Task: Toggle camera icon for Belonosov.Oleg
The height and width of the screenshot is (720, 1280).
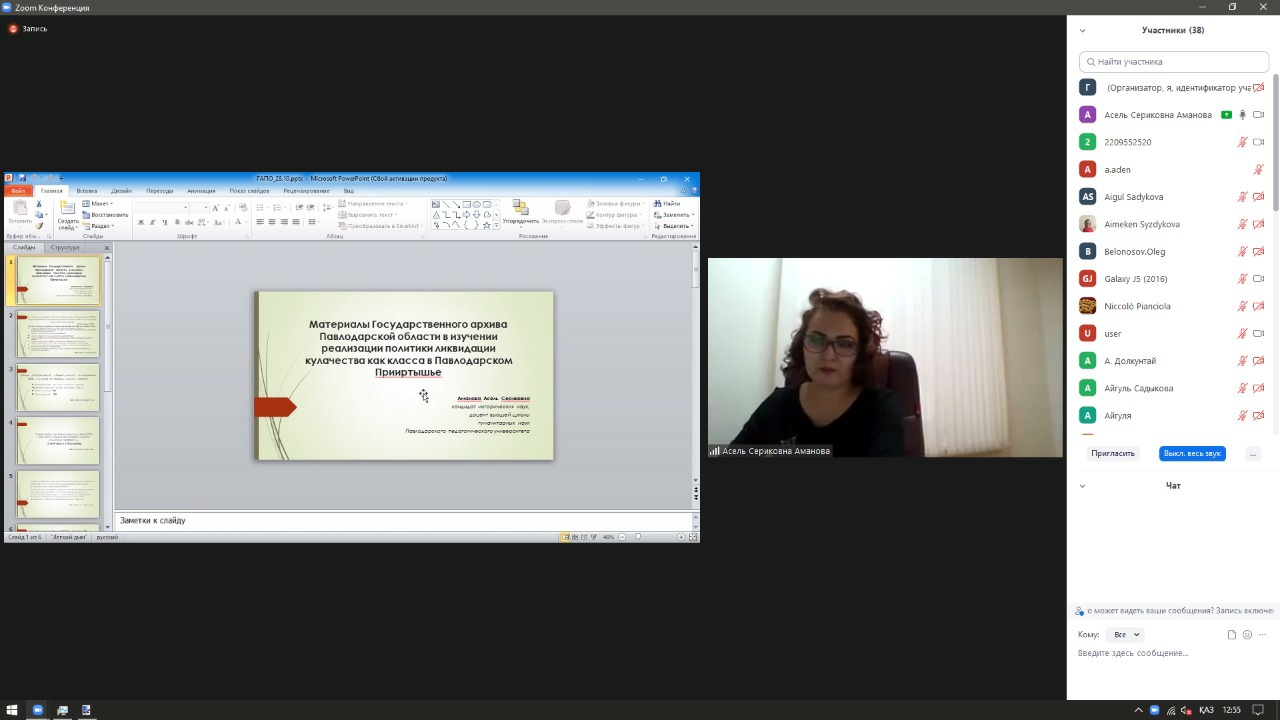Action: [1259, 252]
